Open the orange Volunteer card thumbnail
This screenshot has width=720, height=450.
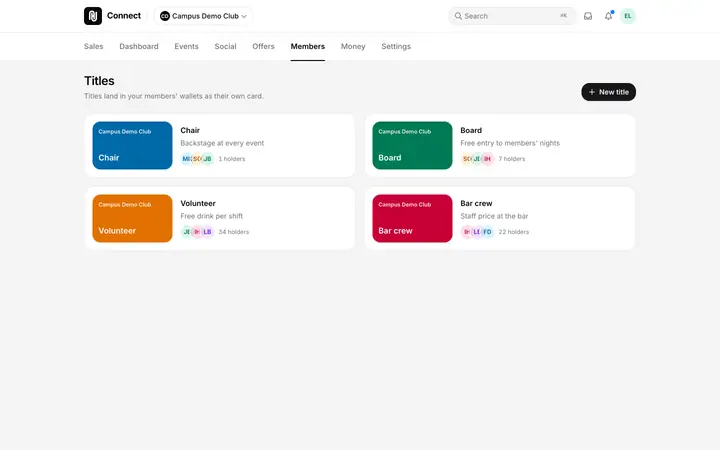click(132, 218)
